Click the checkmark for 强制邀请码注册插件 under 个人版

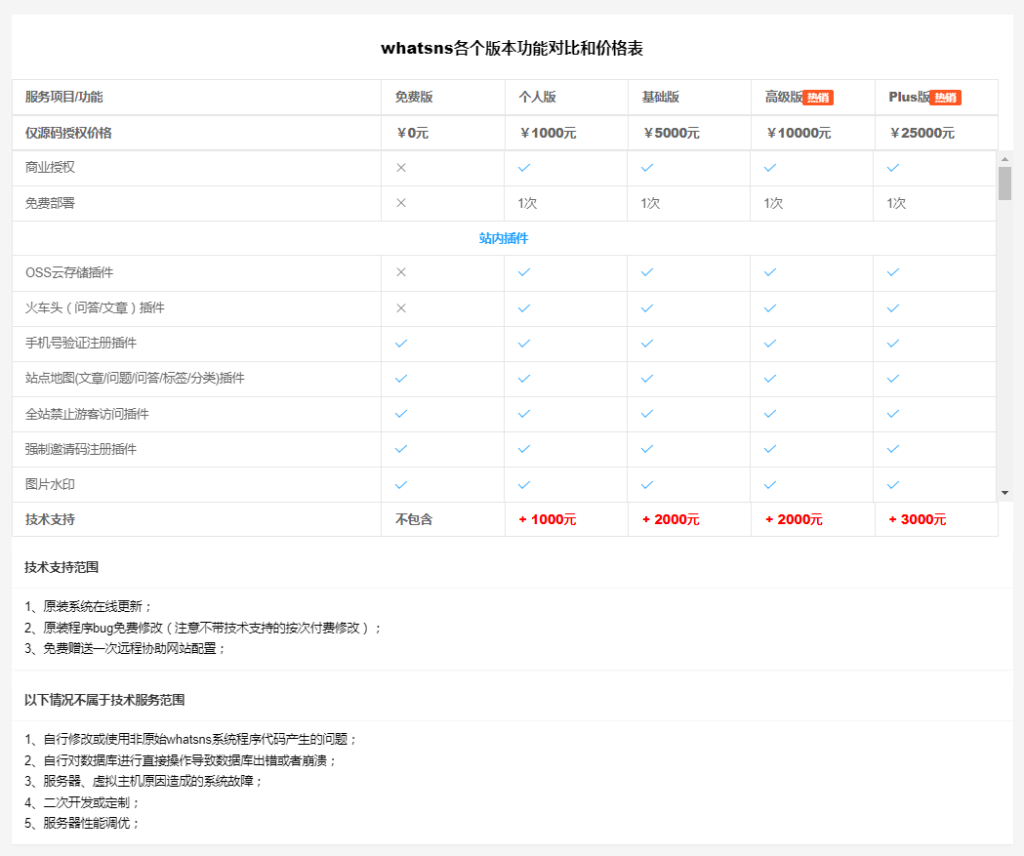pos(524,449)
